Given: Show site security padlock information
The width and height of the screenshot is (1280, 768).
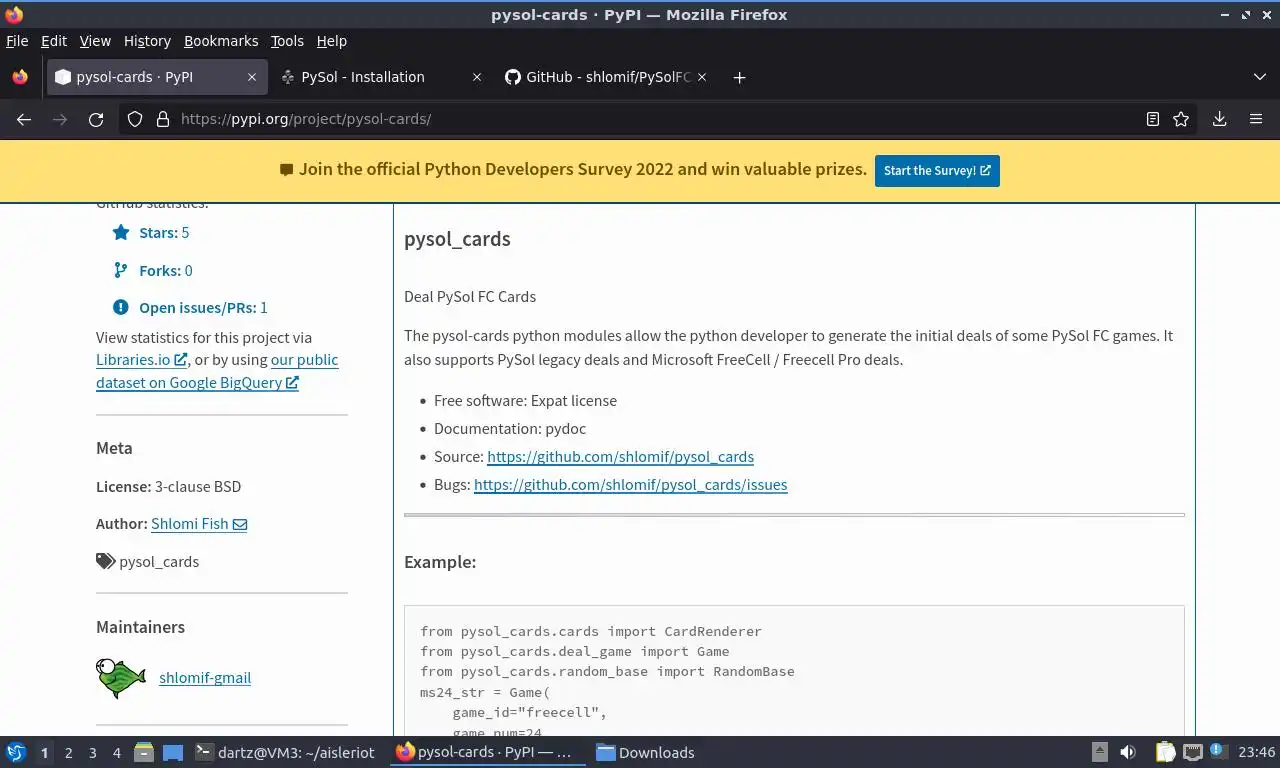Looking at the screenshot, I should tap(163, 119).
